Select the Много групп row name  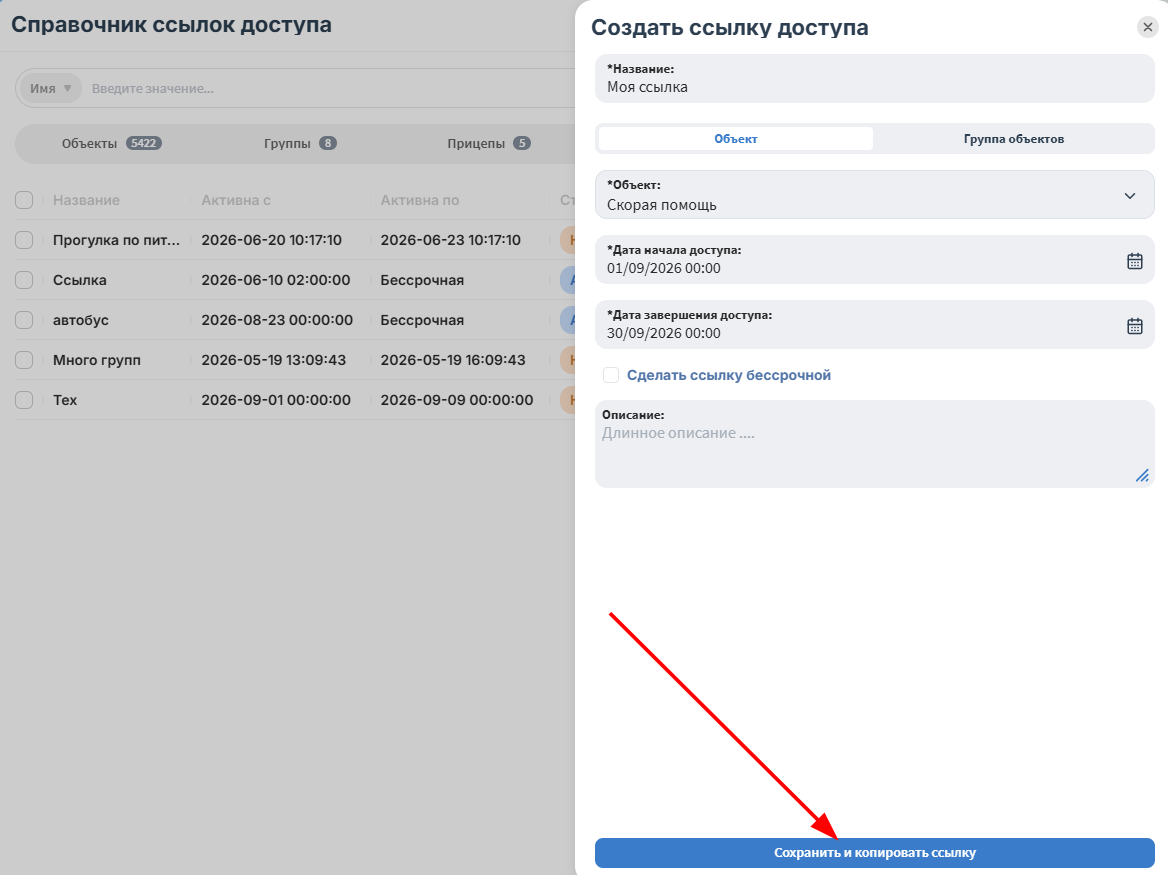tap(97, 360)
